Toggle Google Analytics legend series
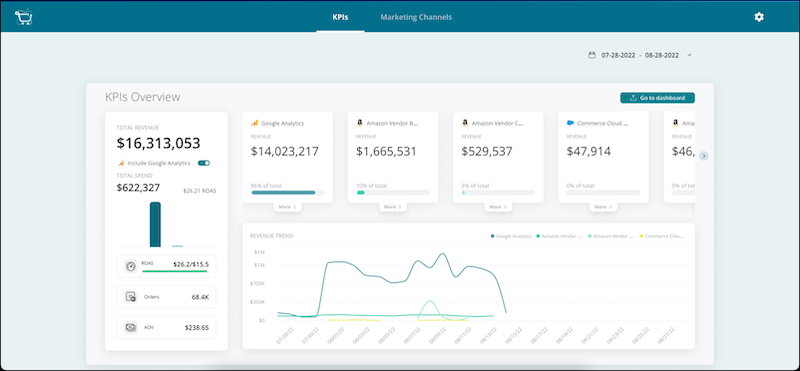This screenshot has width=800, height=371. click(x=511, y=236)
